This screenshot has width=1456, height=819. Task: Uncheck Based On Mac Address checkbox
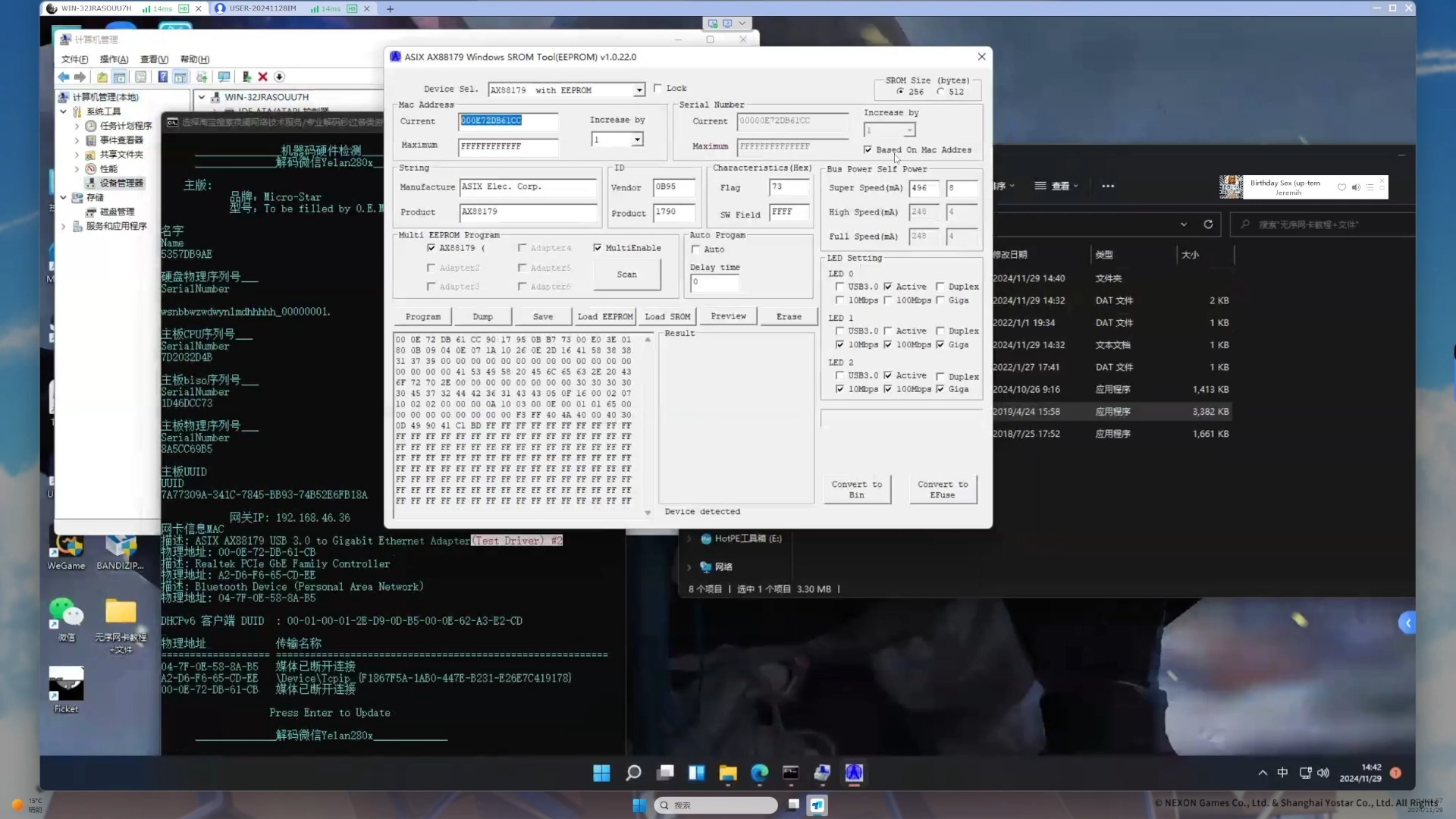(868, 149)
